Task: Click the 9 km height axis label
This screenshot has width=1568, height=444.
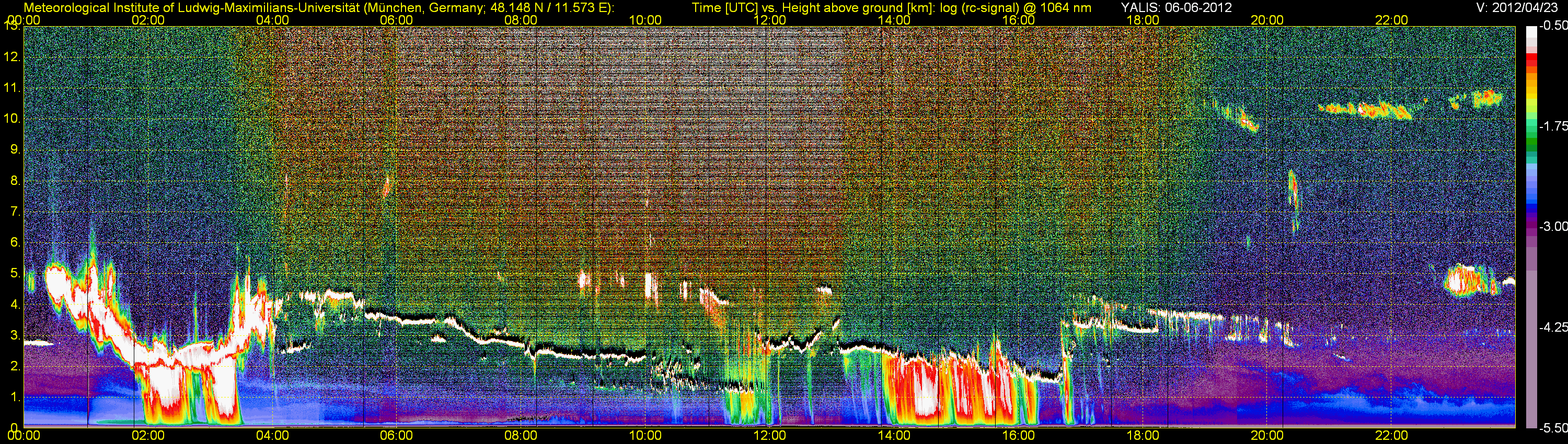Action: [x=15, y=149]
